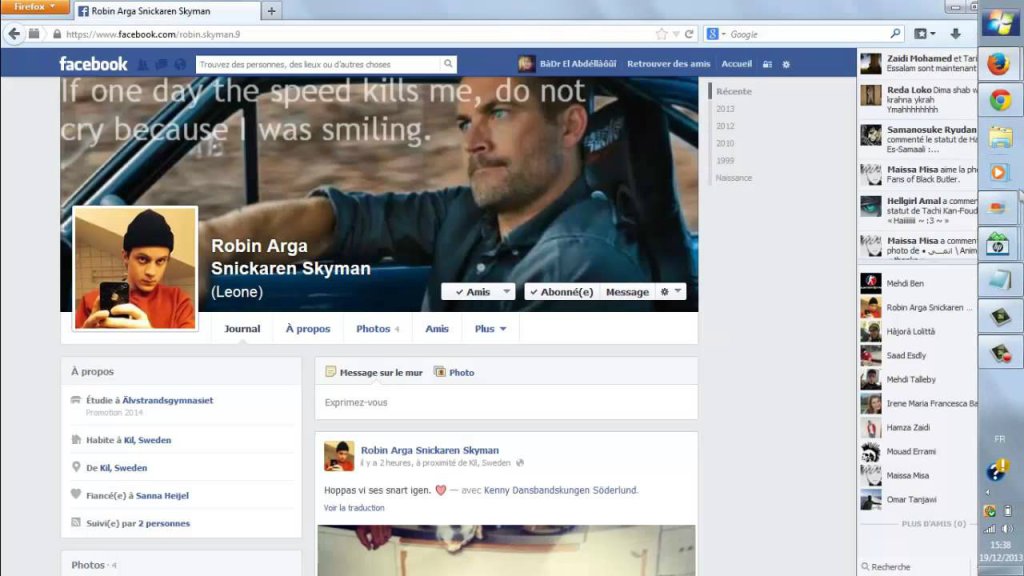Open post author Robin Arga Snickaren Skyman

point(430,450)
